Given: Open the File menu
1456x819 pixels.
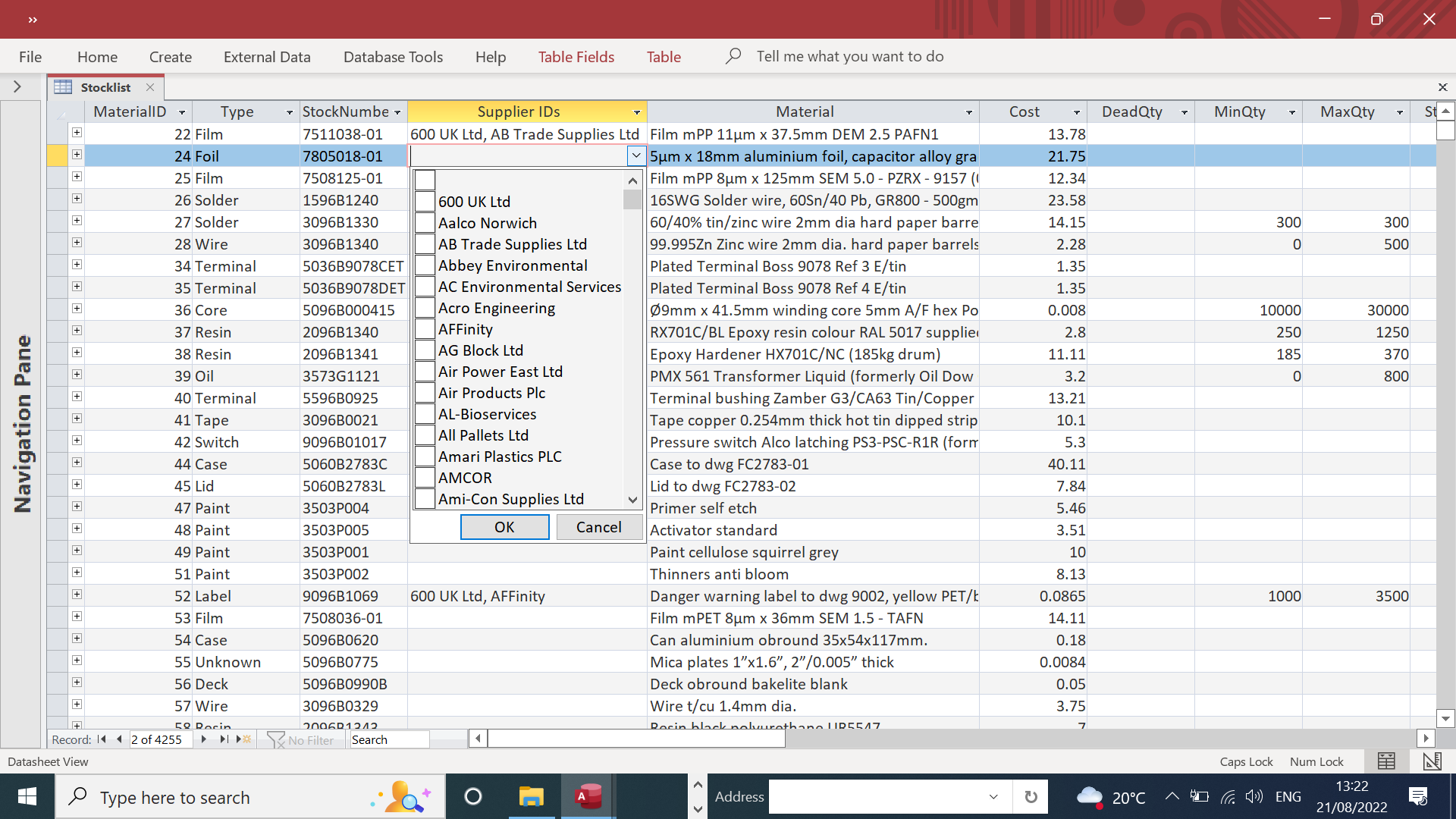Looking at the screenshot, I should click(x=30, y=57).
